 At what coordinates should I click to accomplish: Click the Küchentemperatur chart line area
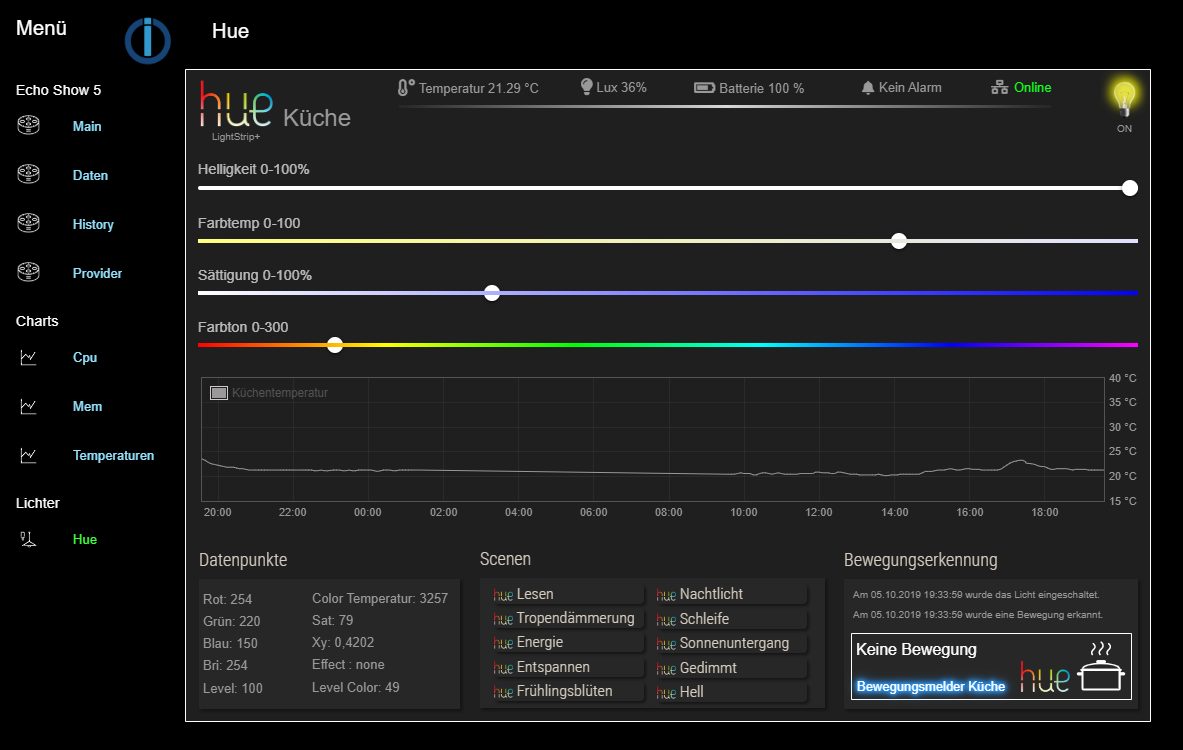(653, 439)
